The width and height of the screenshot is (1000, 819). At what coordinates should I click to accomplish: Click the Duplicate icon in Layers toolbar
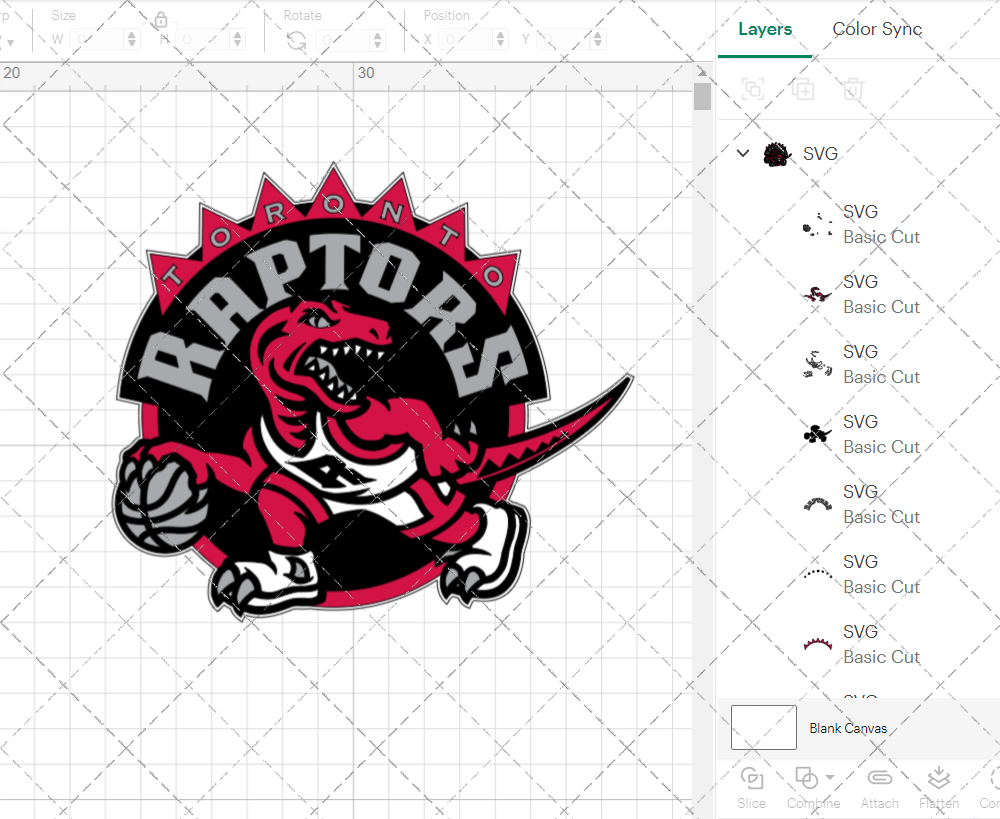coord(803,89)
